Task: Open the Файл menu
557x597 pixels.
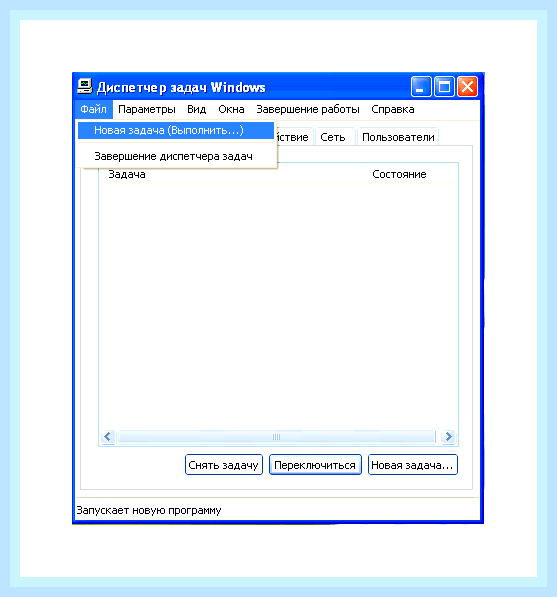Action: coord(93,110)
